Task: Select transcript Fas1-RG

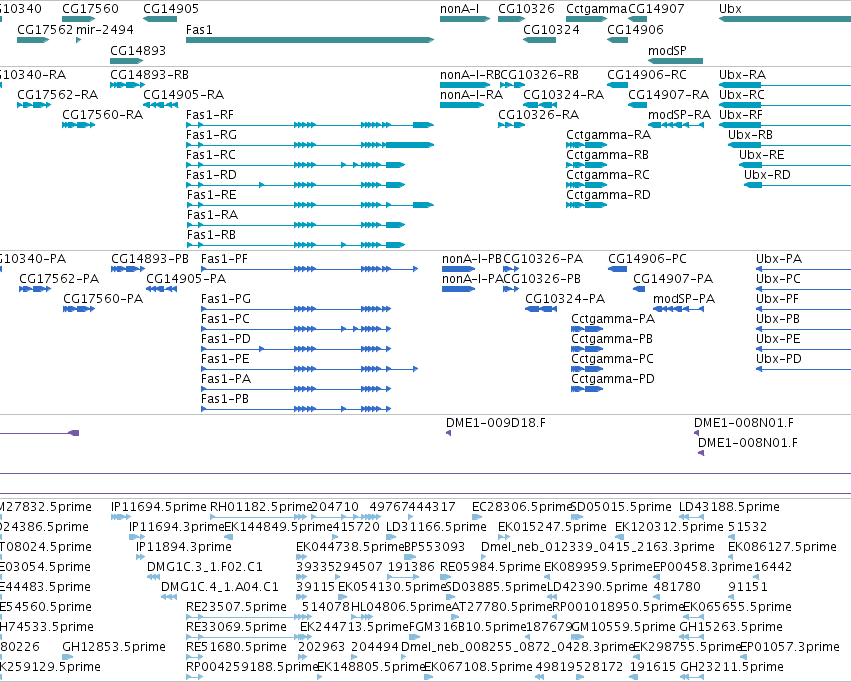Action: point(310,145)
